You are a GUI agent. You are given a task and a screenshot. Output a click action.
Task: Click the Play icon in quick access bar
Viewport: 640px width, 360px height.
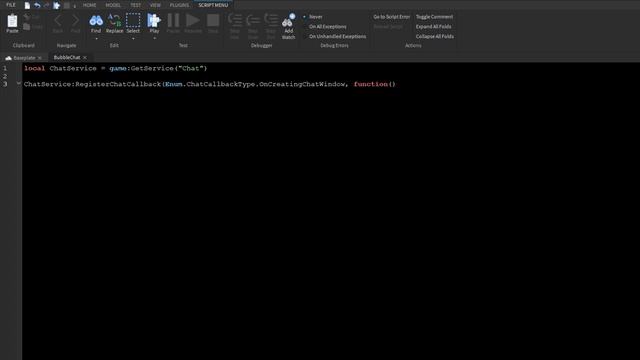pyautogui.click(x=57, y=5)
